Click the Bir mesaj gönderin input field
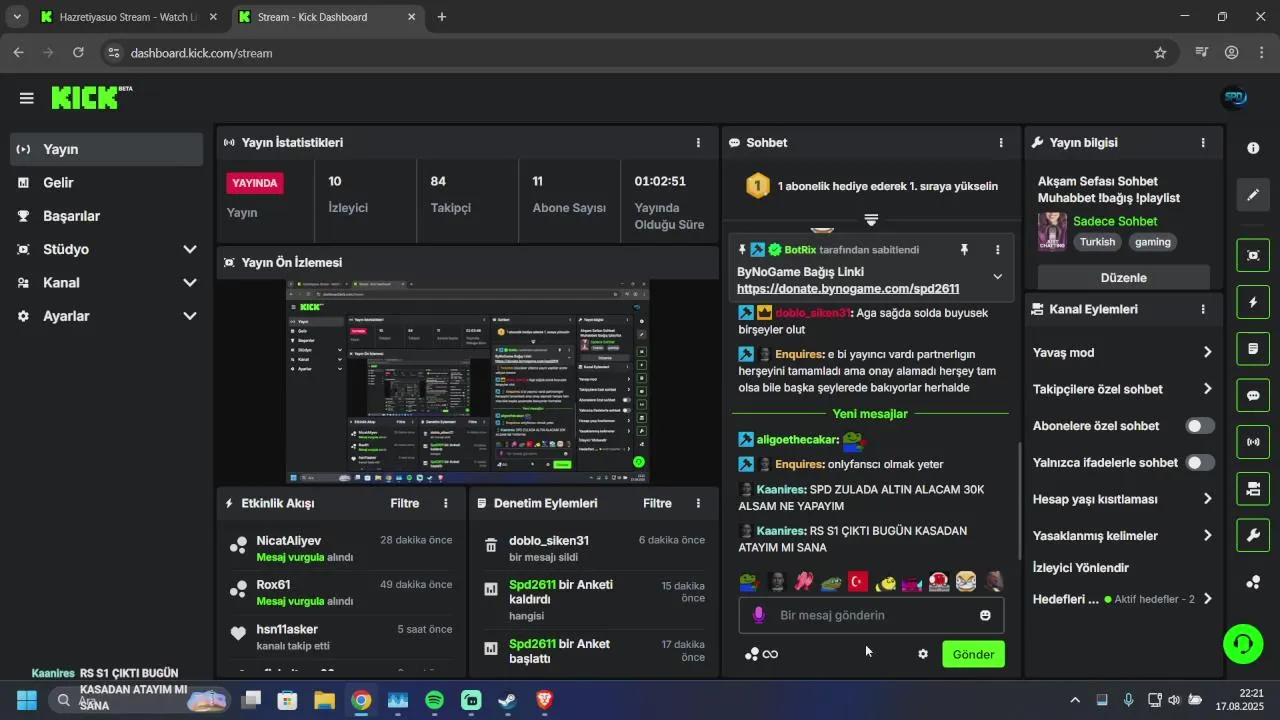Viewport: 1280px width, 720px height. point(871,615)
